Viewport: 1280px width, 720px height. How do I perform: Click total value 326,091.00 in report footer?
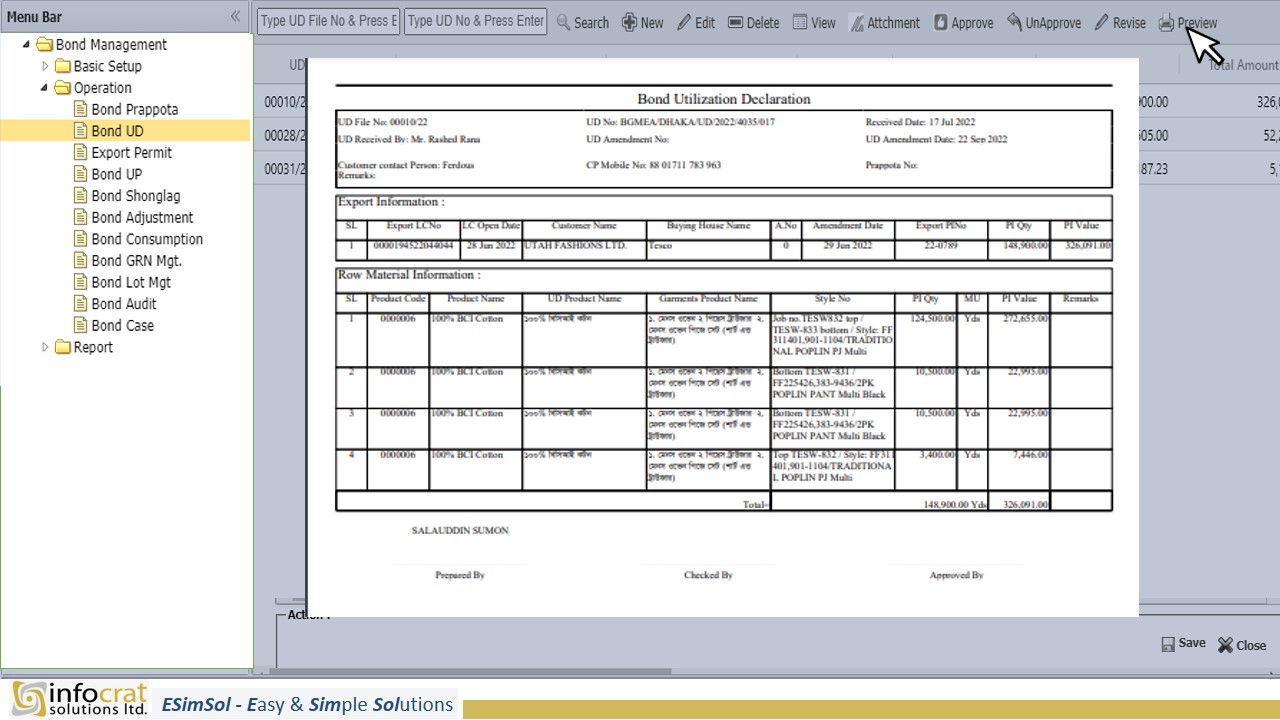(x=1025, y=504)
